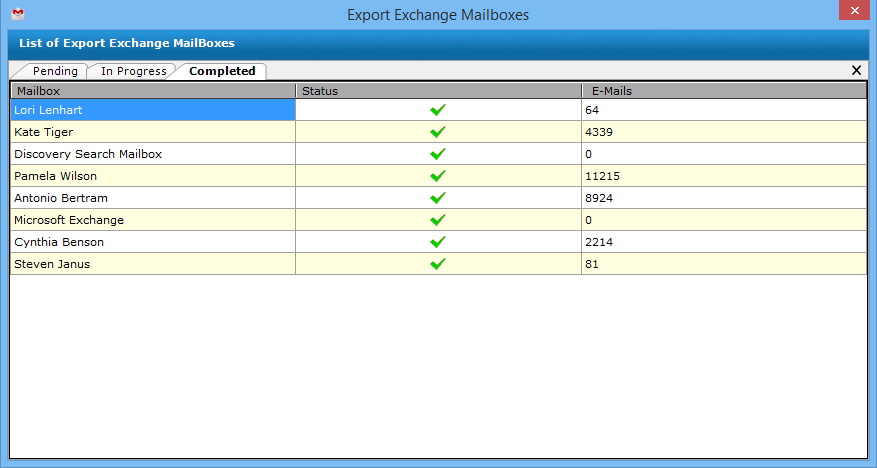Select the Antonio Bertram mailbox
Viewport: 877px width, 468px height.
[153, 198]
